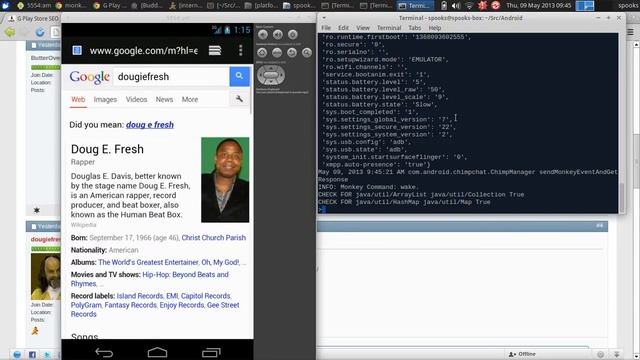Open the volume speaker icon in the system tray
Screen dimensions: 640x360
click(456, 6)
